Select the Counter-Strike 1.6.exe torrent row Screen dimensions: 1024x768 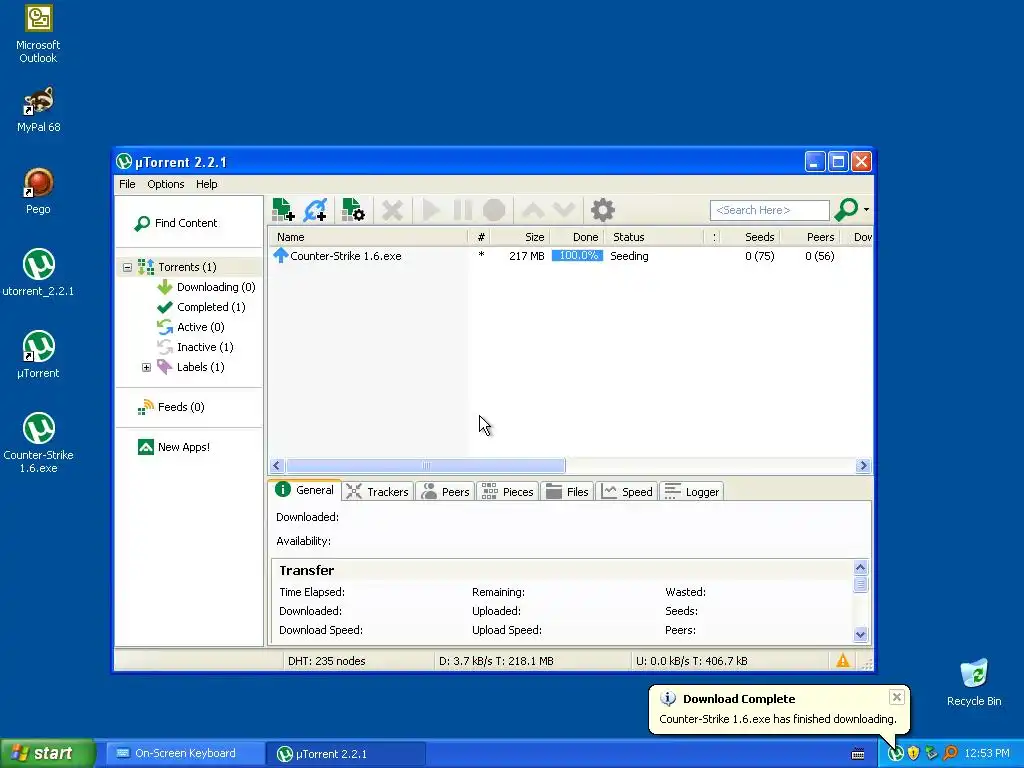[x=569, y=256]
